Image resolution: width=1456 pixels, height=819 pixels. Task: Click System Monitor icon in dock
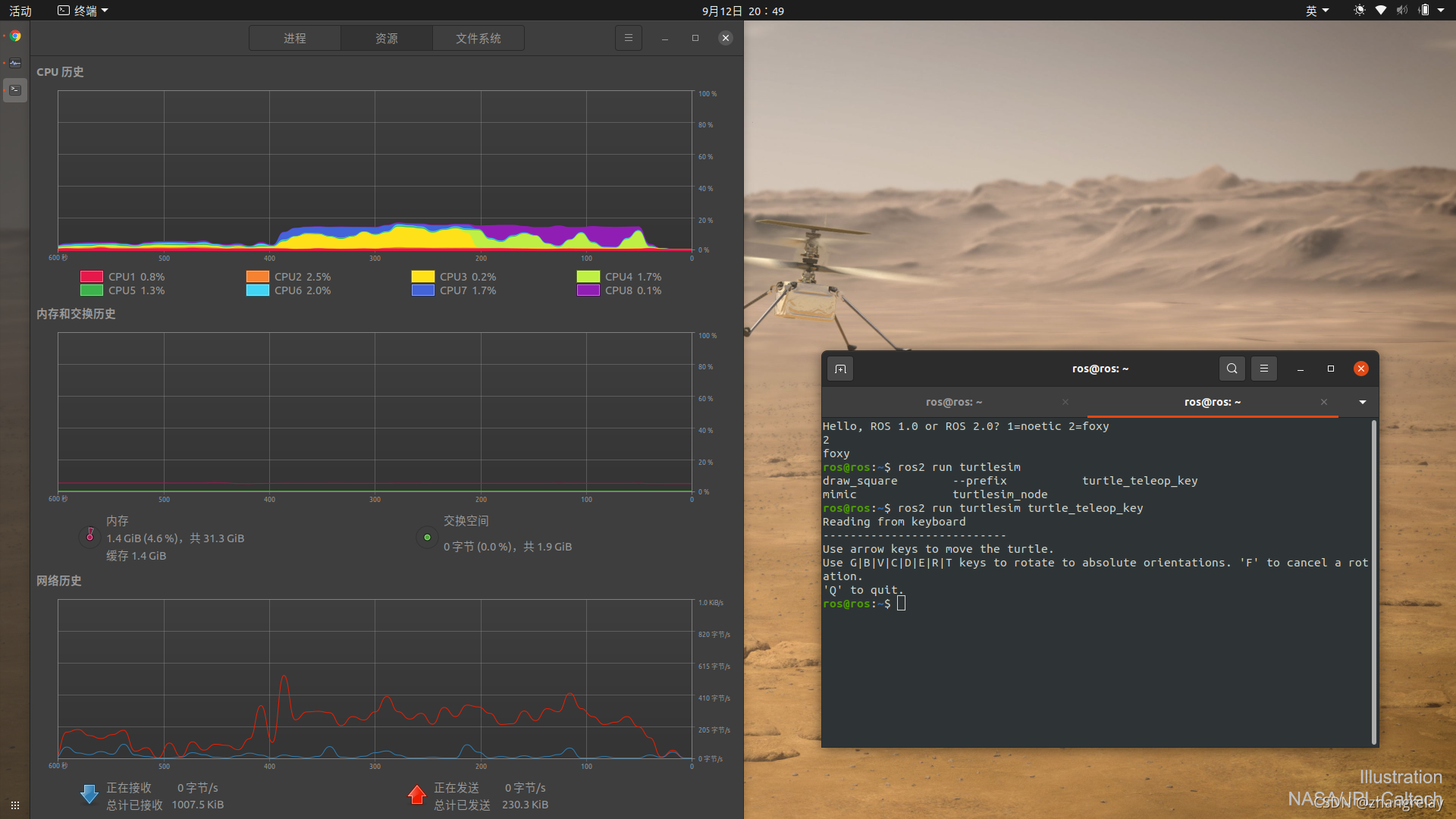[x=15, y=63]
